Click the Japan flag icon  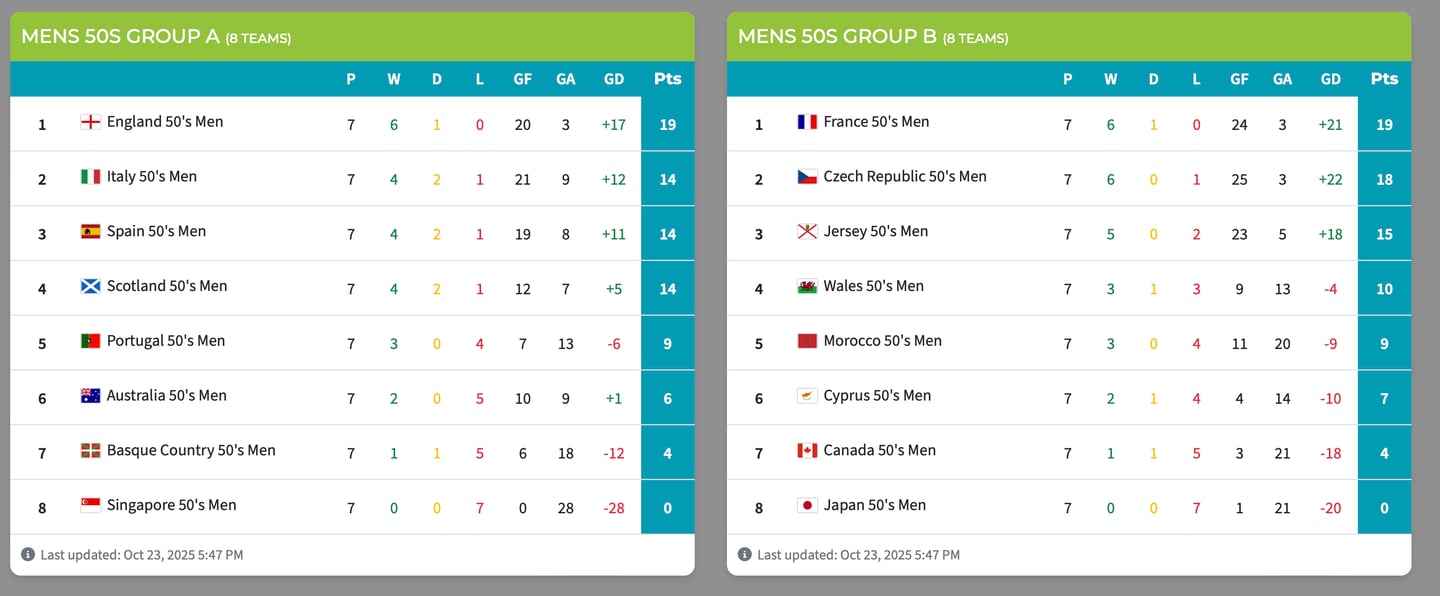(807, 505)
